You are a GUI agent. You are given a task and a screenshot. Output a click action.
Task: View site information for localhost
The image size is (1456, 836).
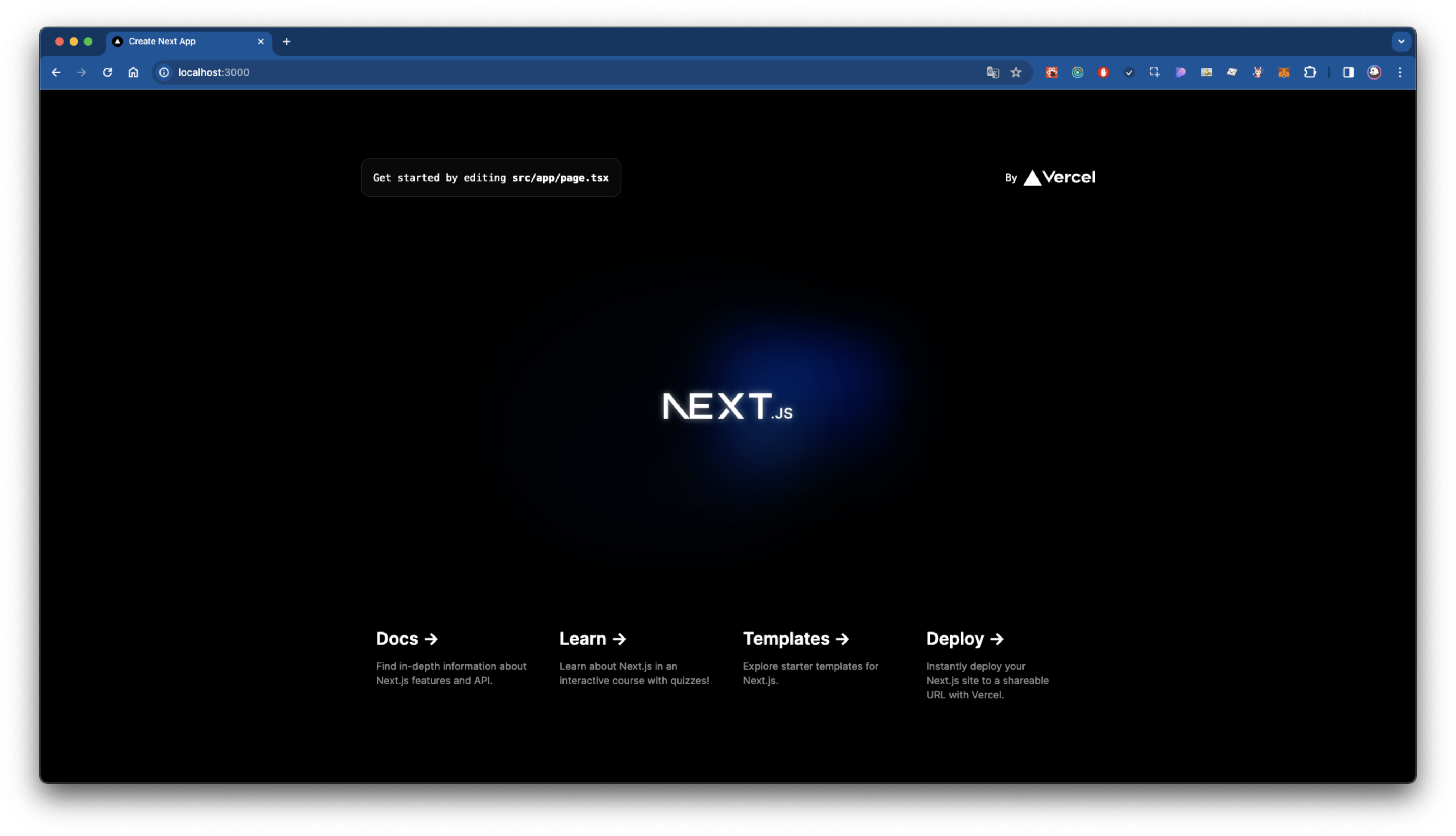(164, 72)
